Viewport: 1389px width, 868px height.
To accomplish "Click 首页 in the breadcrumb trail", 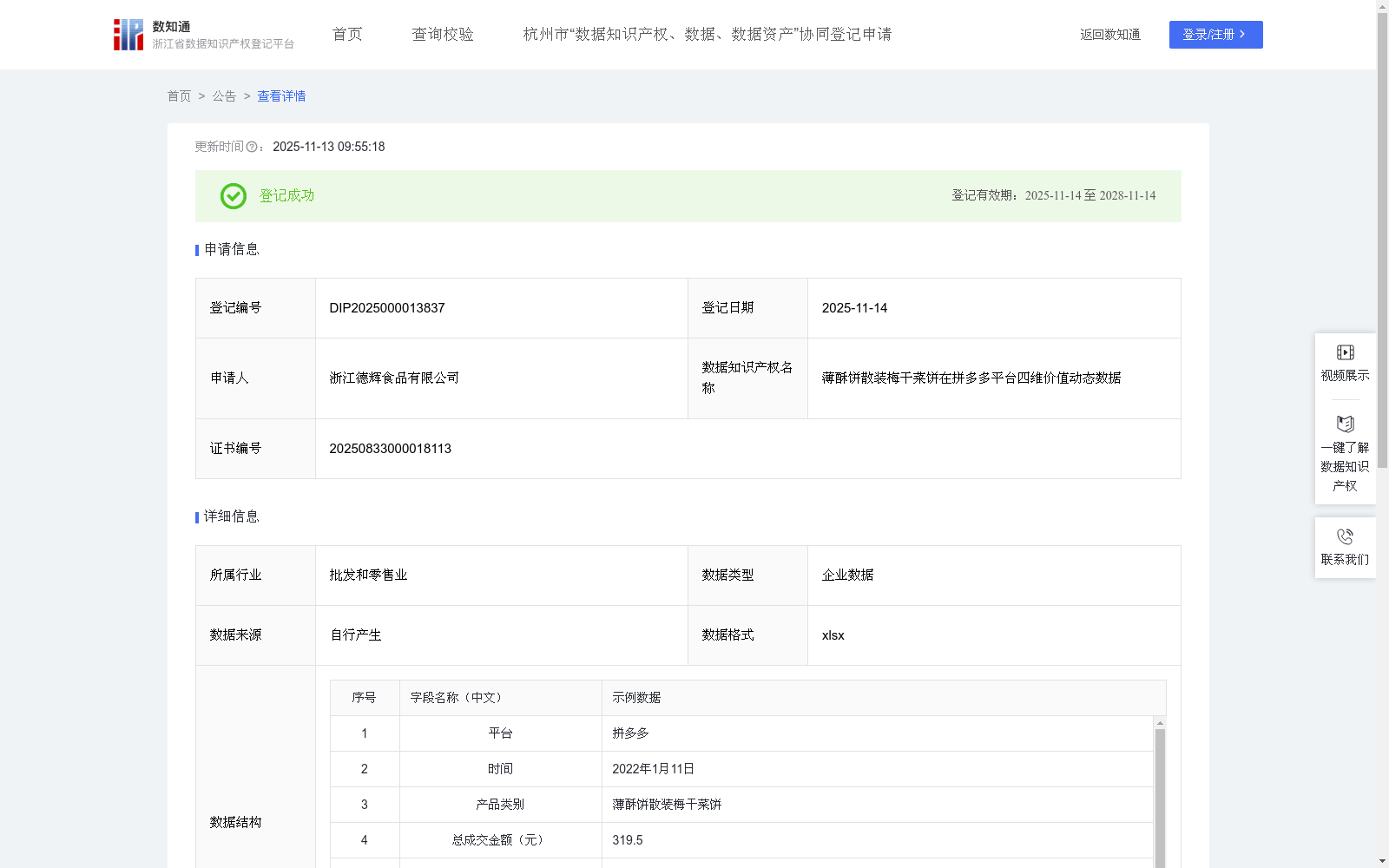I will coord(180,96).
